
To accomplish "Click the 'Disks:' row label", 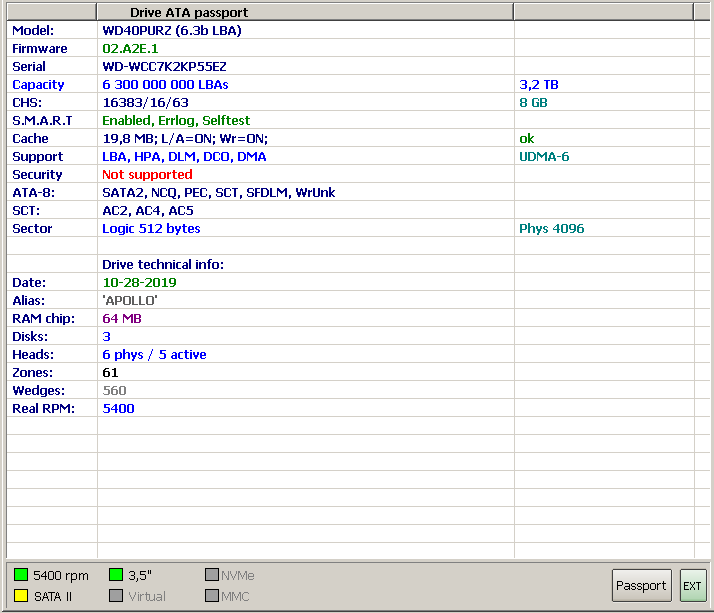I will [x=30, y=337].
